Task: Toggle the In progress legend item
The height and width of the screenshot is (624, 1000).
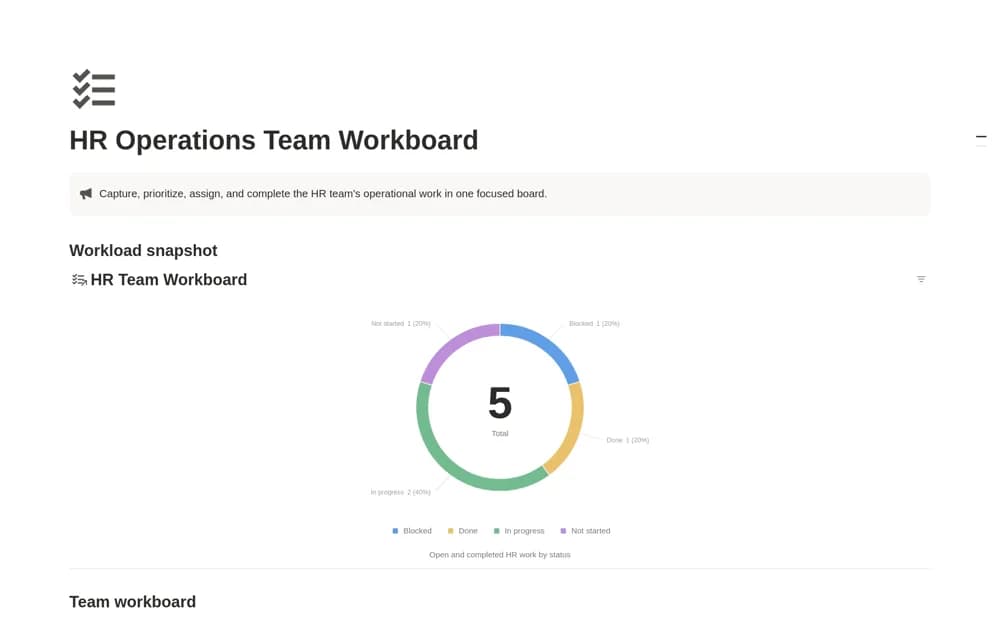Action: (518, 531)
